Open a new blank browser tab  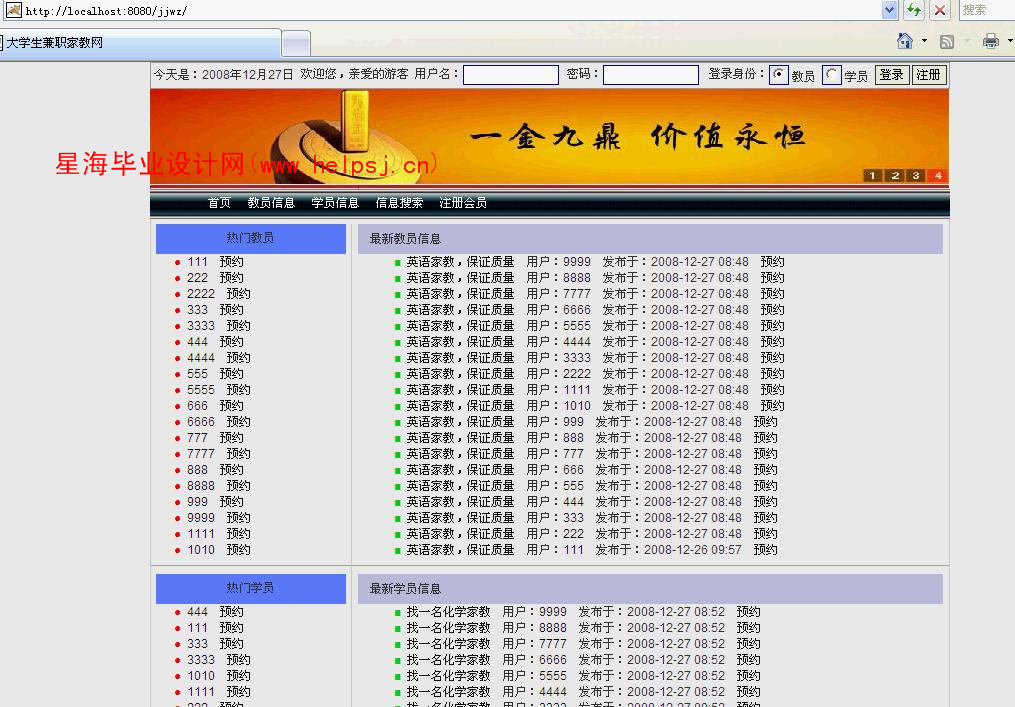296,44
